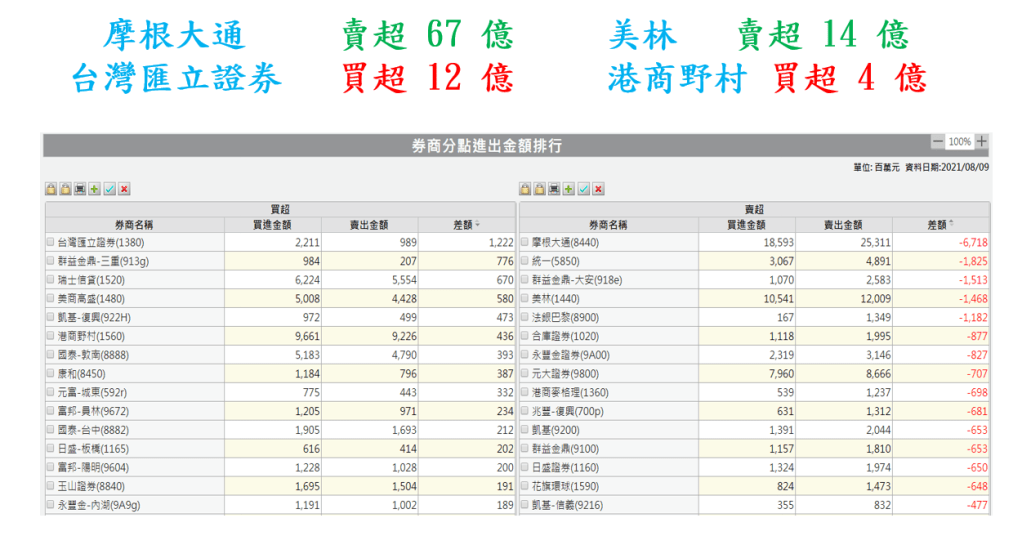This screenshot has height=545, width=1022.
Task: Click the 券商名稱 header in 買超 table
Action: point(133,225)
